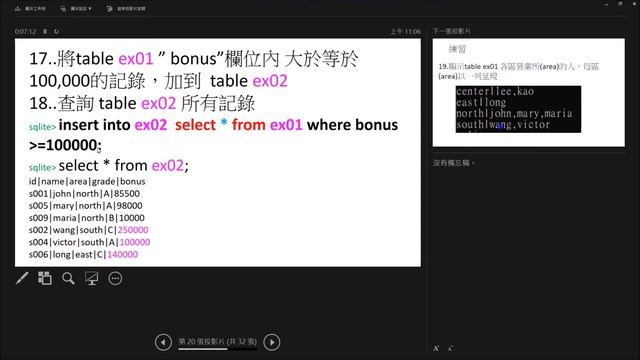
Task: Pause the presentation timer
Action: point(45,31)
